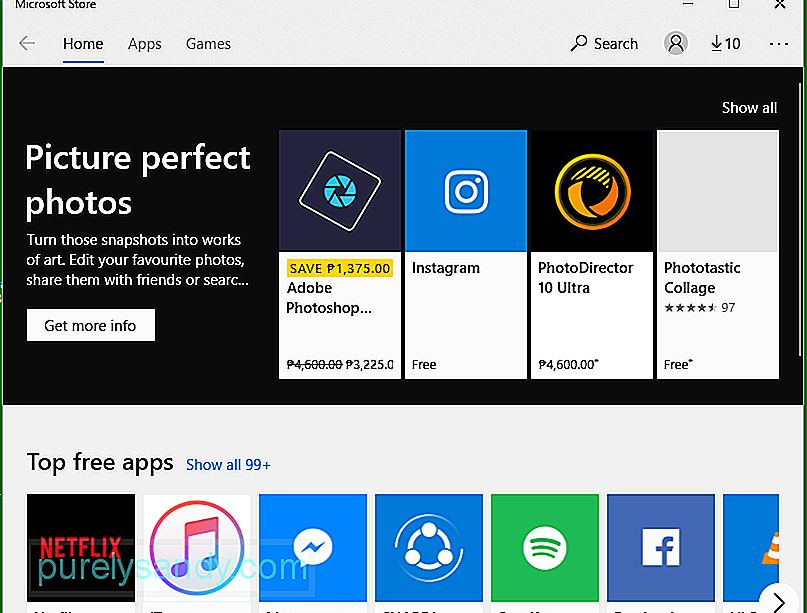Select the Instagram title text
The image size is (807, 613).
446,268
